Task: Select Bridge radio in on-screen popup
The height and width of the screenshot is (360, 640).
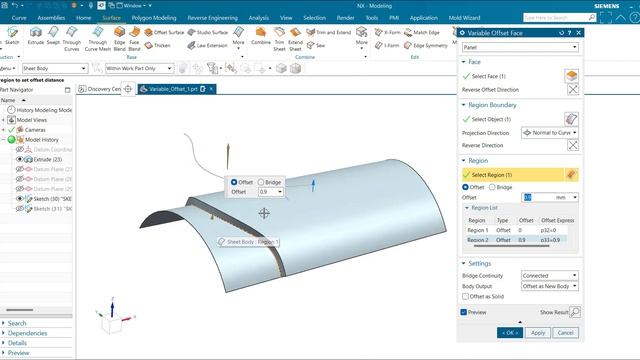Action: [x=261, y=182]
